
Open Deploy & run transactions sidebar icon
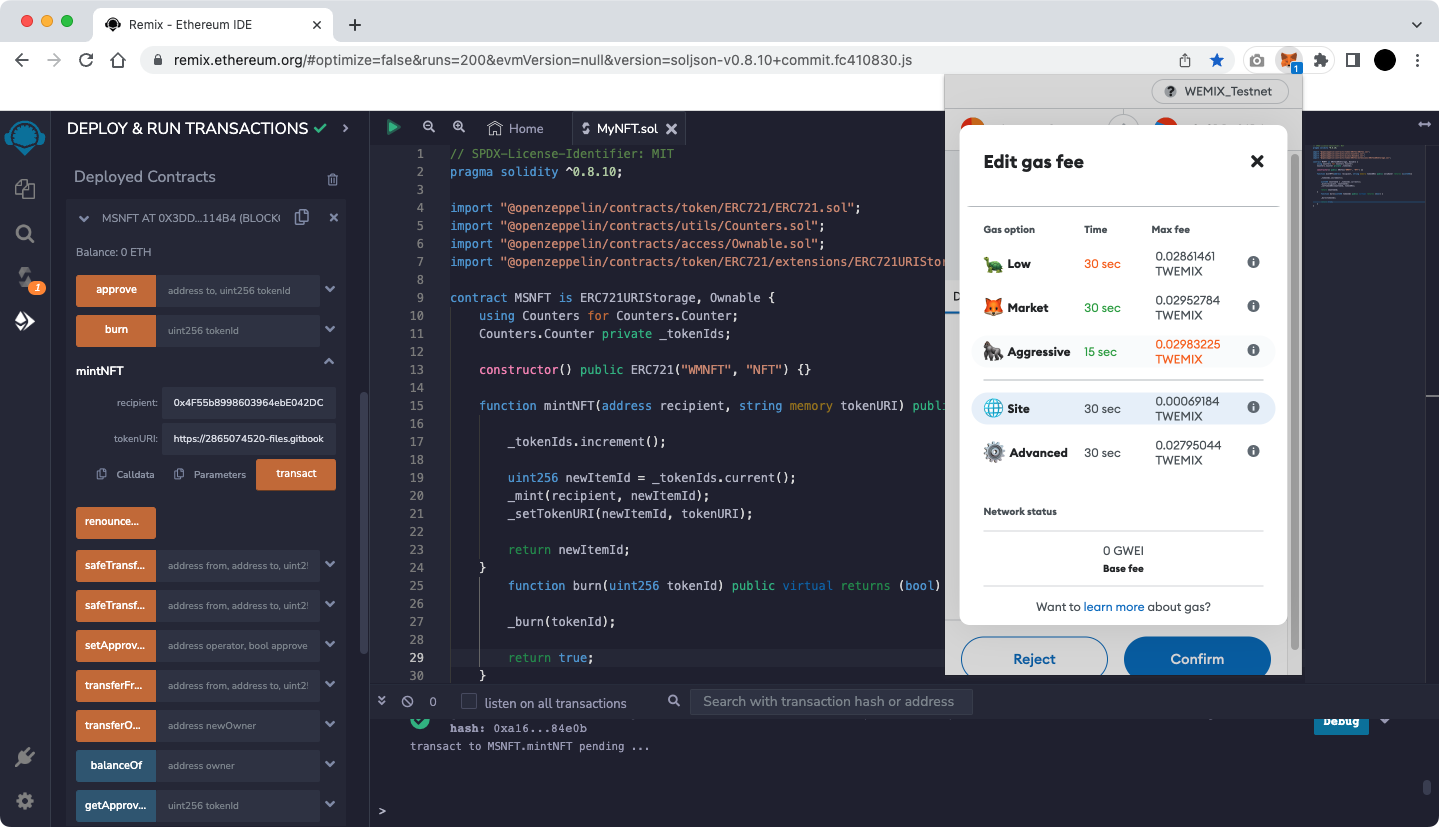coord(25,321)
